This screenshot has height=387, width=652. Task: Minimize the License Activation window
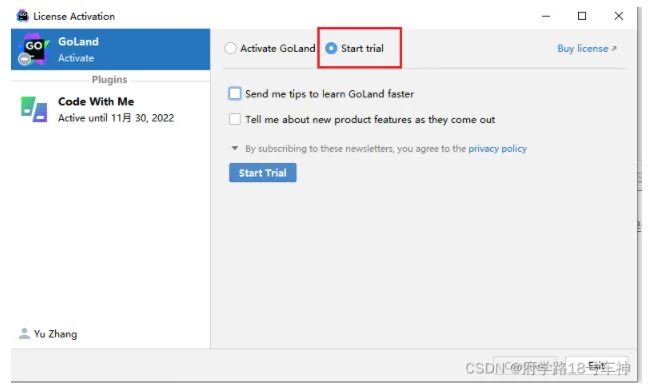click(x=546, y=16)
